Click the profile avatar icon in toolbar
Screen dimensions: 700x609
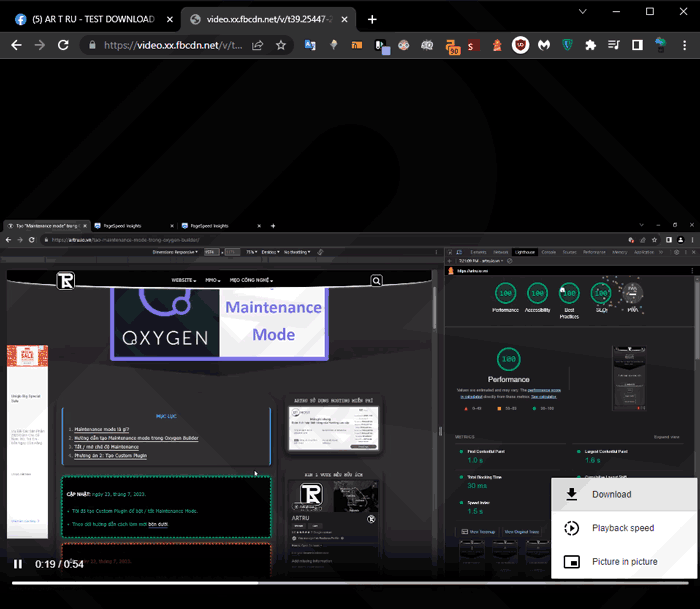661,45
